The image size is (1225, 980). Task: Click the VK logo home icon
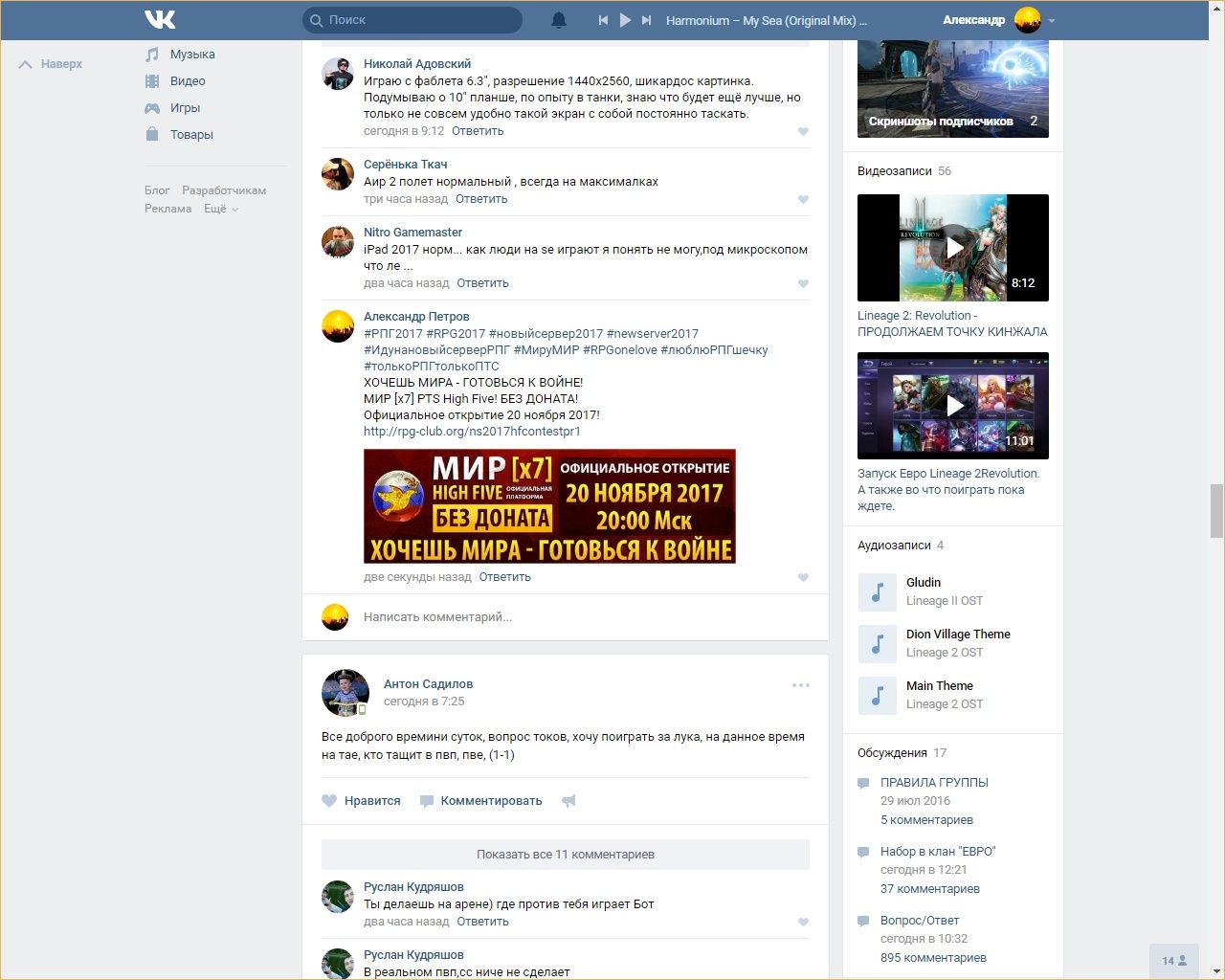(x=160, y=19)
